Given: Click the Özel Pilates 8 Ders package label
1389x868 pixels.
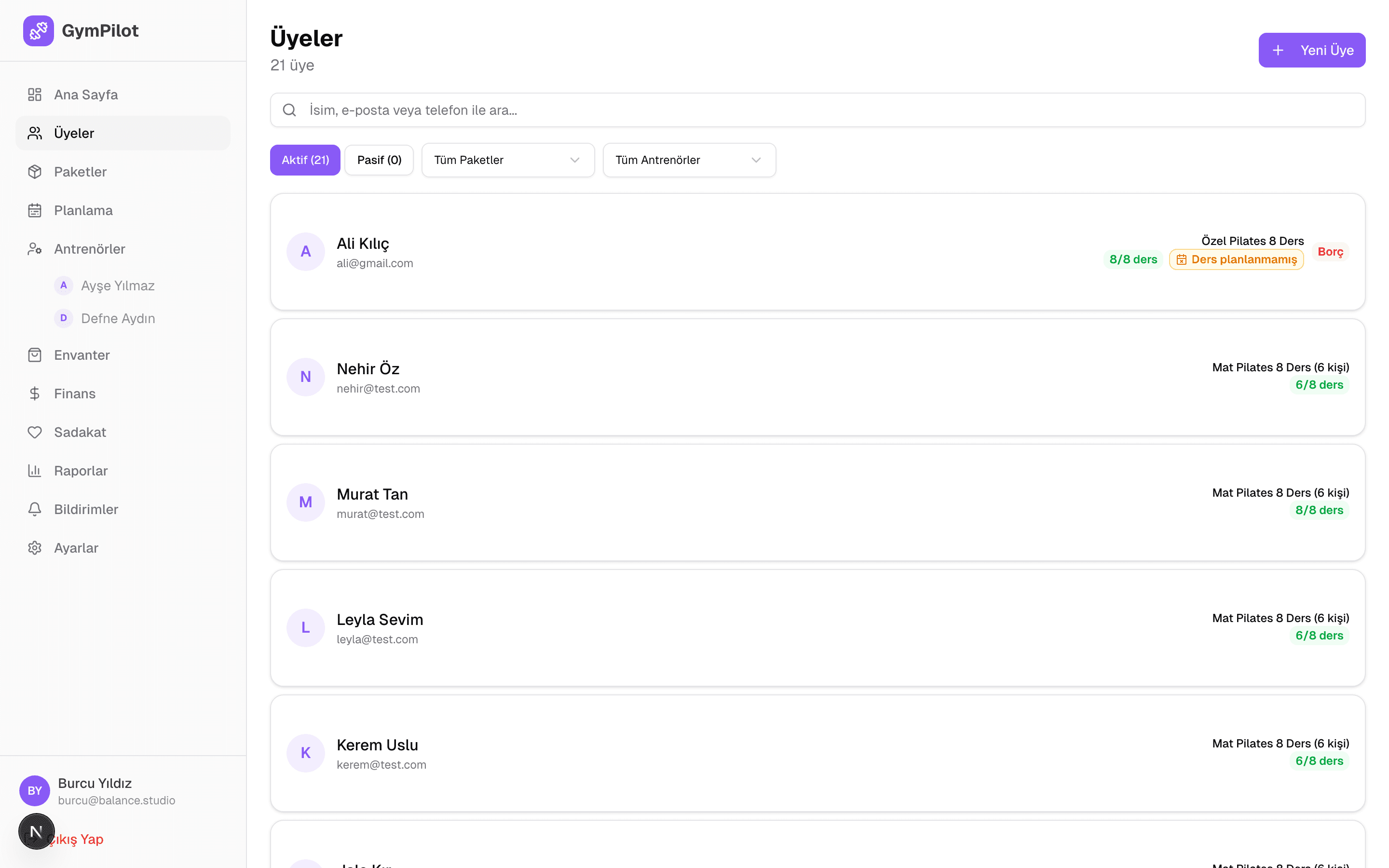Looking at the screenshot, I should pos(1253,241).
